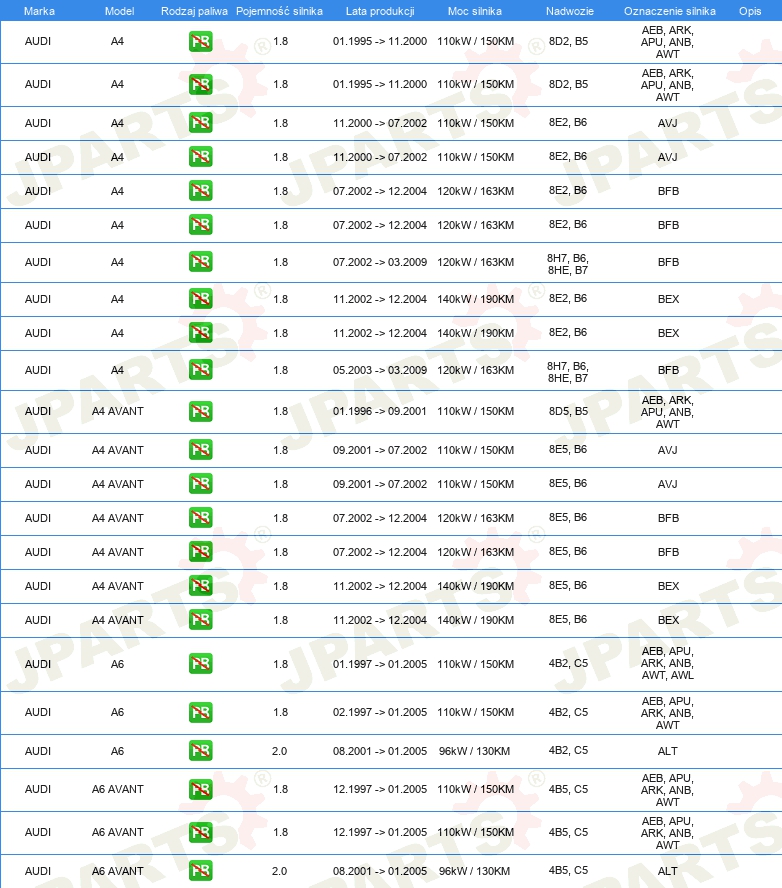Click petrol icon in A6 02.1997 -> 01.2005 row

[200, 712]
